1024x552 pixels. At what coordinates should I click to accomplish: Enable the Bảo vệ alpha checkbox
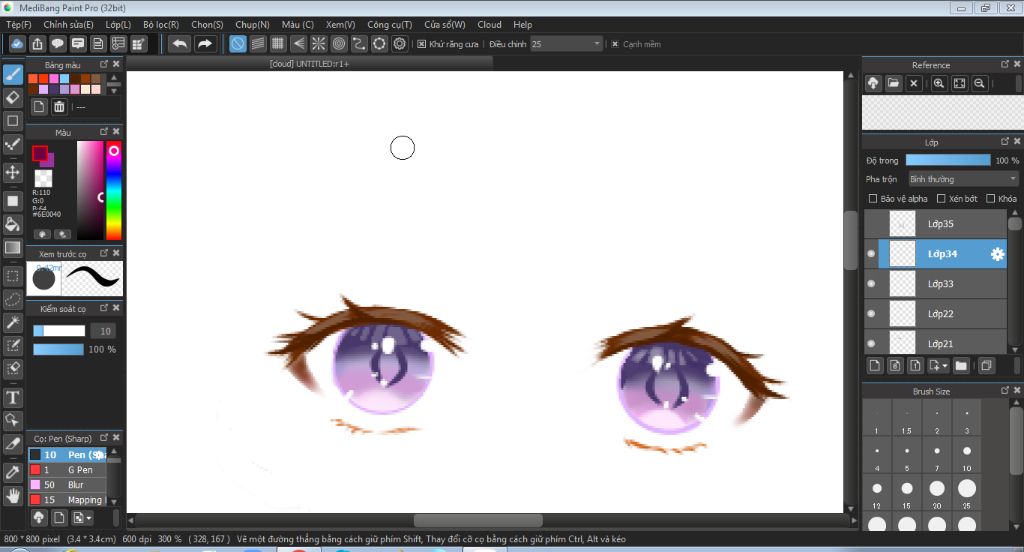pyautogui.click(x=873, y=199)
